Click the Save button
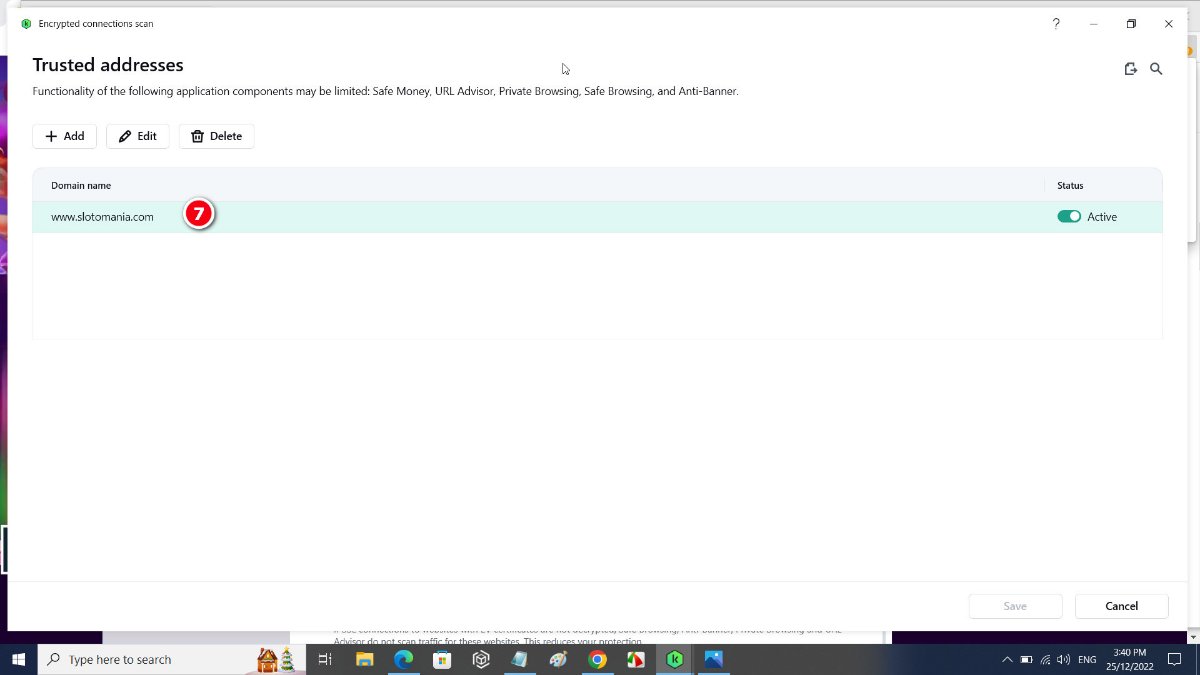This screenshot has width=1200, height=675. point(1015,606)
